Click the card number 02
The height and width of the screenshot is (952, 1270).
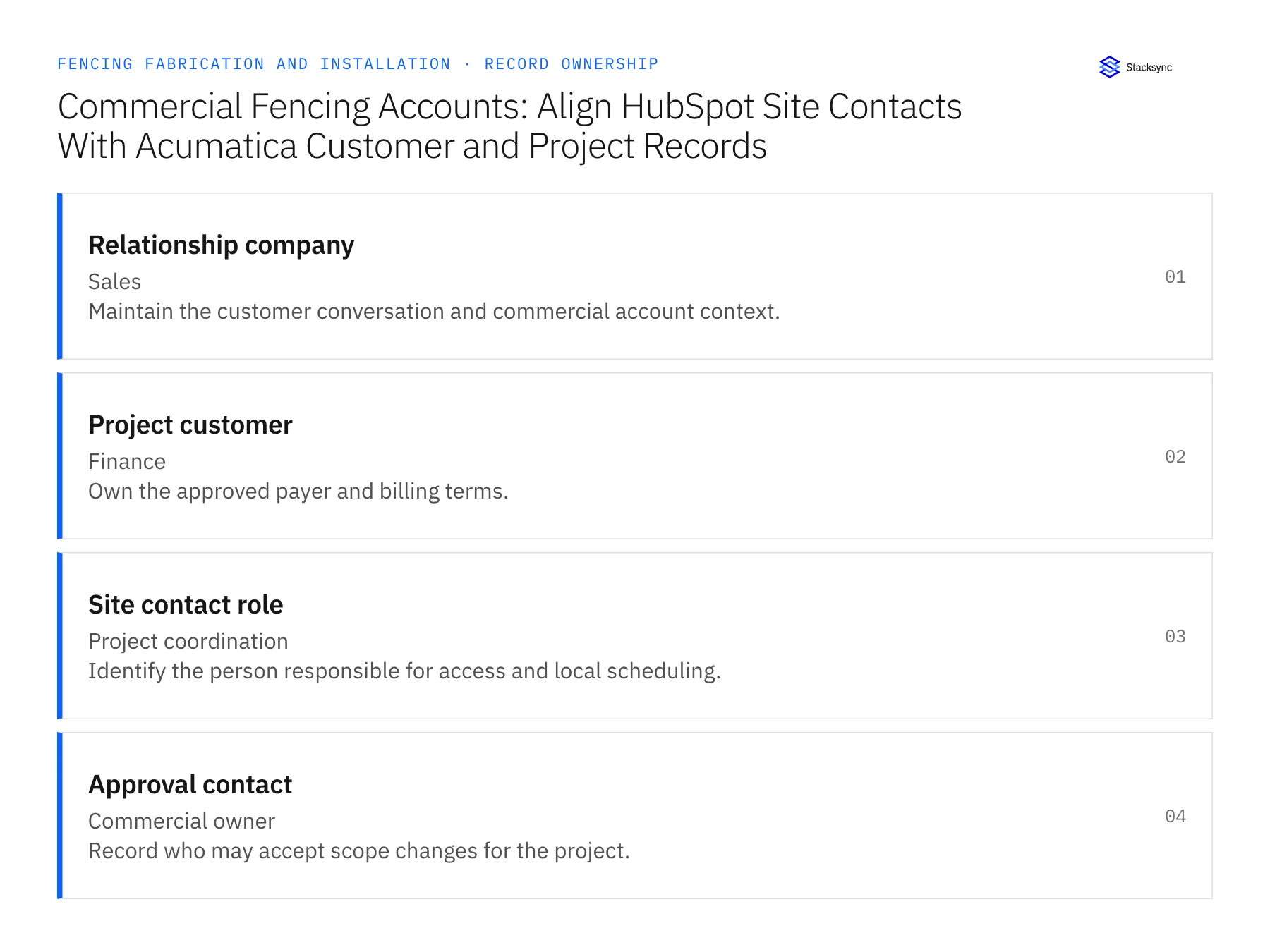pyautogui.click(x=1175, y=457)
